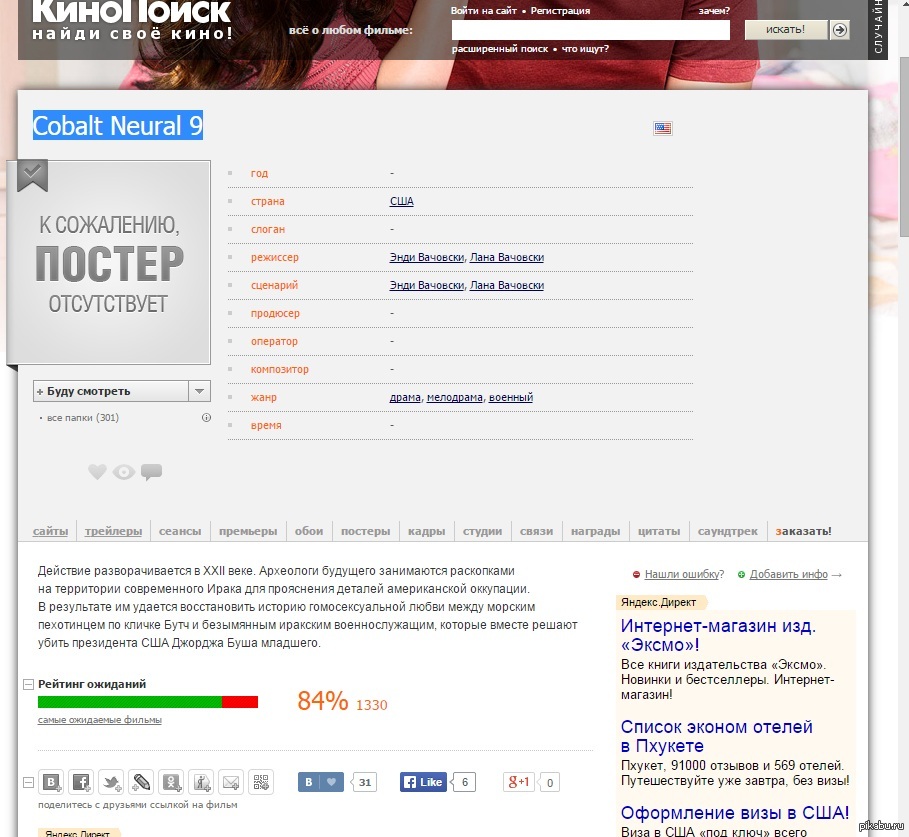Share the film via Twitter icon
The width and height of the screenshot is (909, 837).
pyautogui.click(x=111, y=782)
